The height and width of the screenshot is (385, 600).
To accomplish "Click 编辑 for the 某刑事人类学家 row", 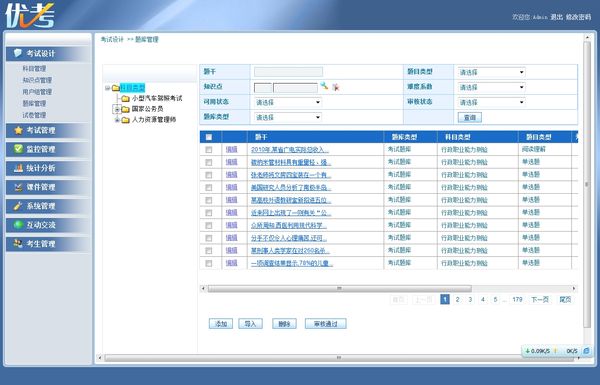I will [x=232, y=250].
